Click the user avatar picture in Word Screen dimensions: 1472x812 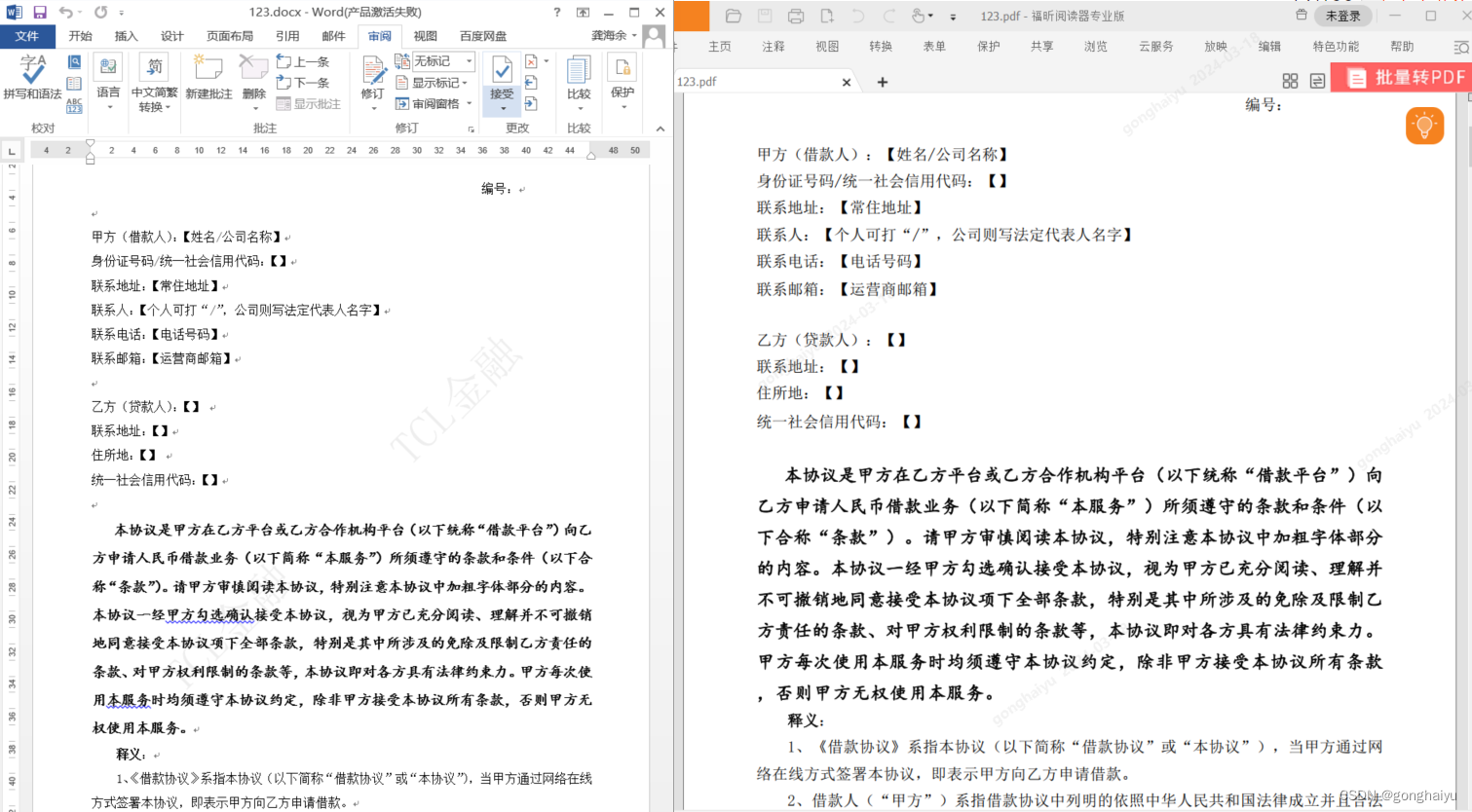[x=655, y=36]
